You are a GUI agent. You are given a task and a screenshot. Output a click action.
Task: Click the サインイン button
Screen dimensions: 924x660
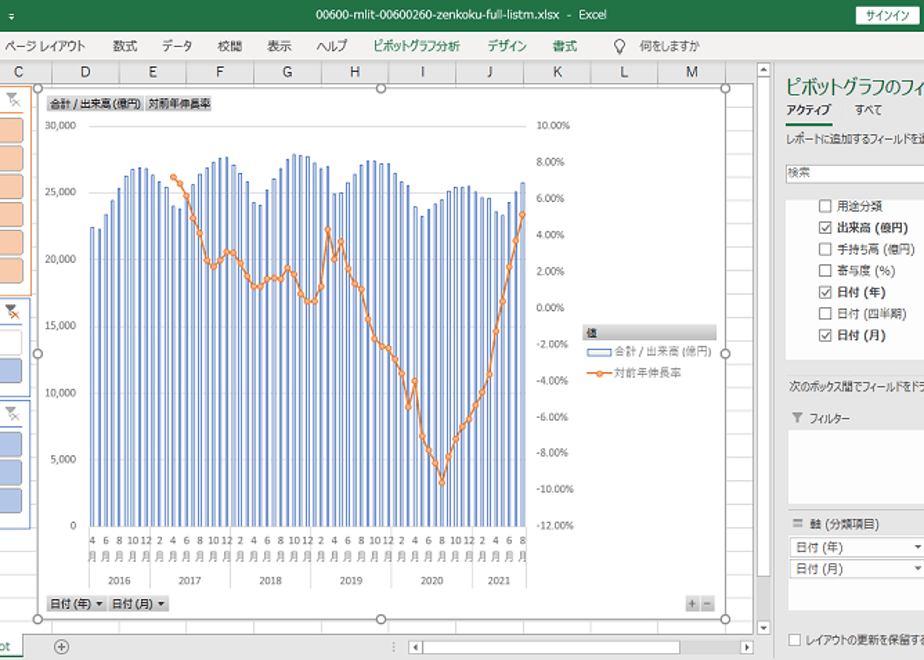tap(887, 15)
